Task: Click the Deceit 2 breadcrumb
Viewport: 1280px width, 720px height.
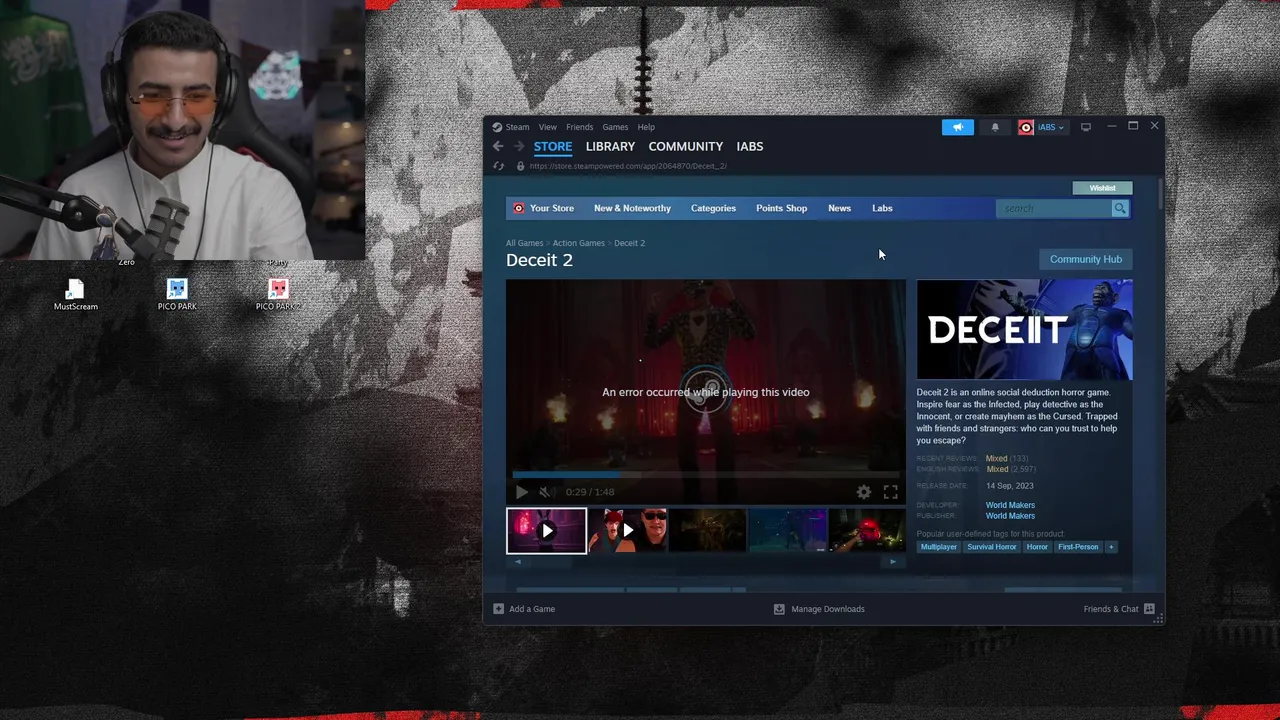Action: click(x=629, y=243)
